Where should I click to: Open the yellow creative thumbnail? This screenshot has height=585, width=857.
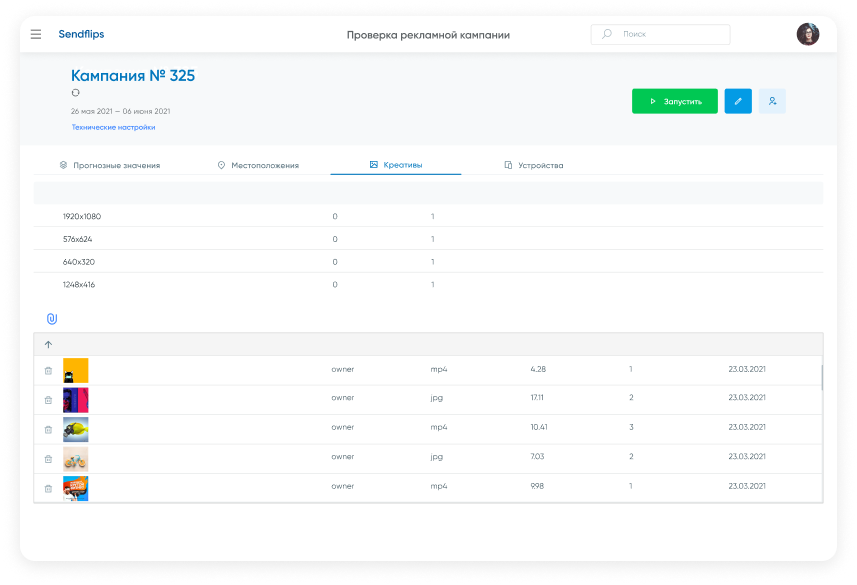(x=76, y=370)
